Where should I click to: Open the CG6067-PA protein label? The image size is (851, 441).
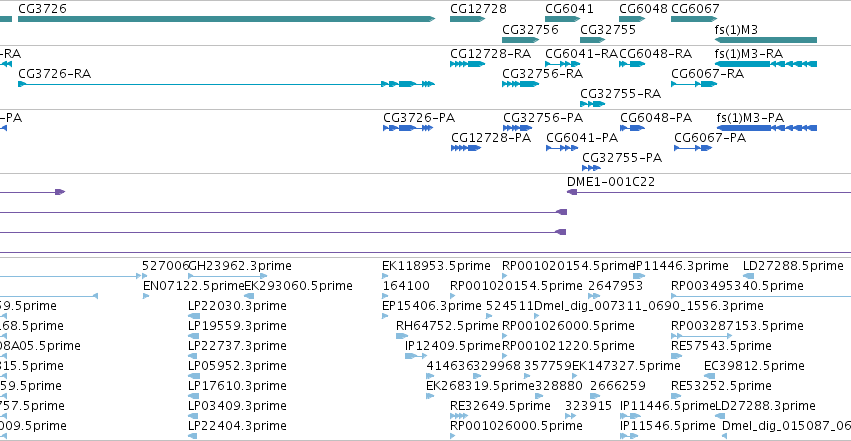click(710, 138)
